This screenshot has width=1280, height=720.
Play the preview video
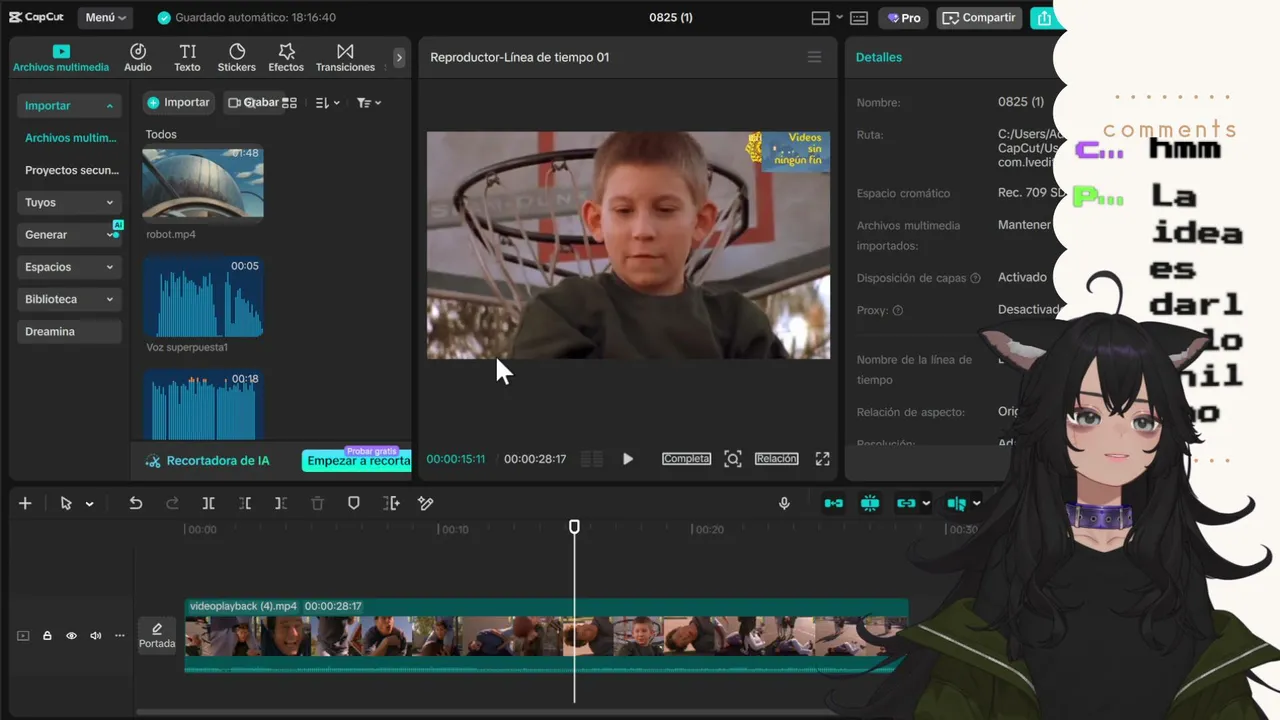[628, 459]
